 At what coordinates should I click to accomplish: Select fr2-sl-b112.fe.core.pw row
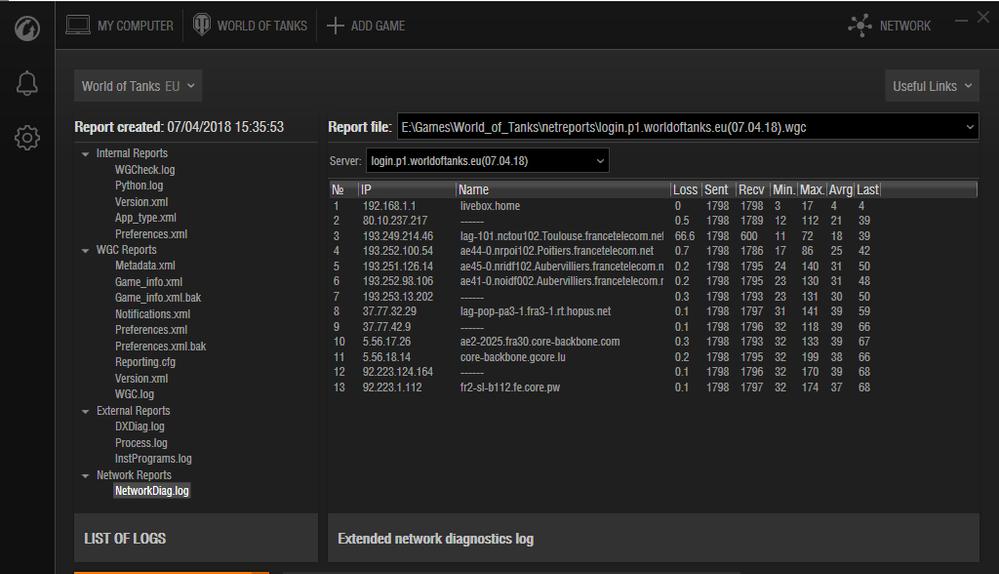pos(653,387)
